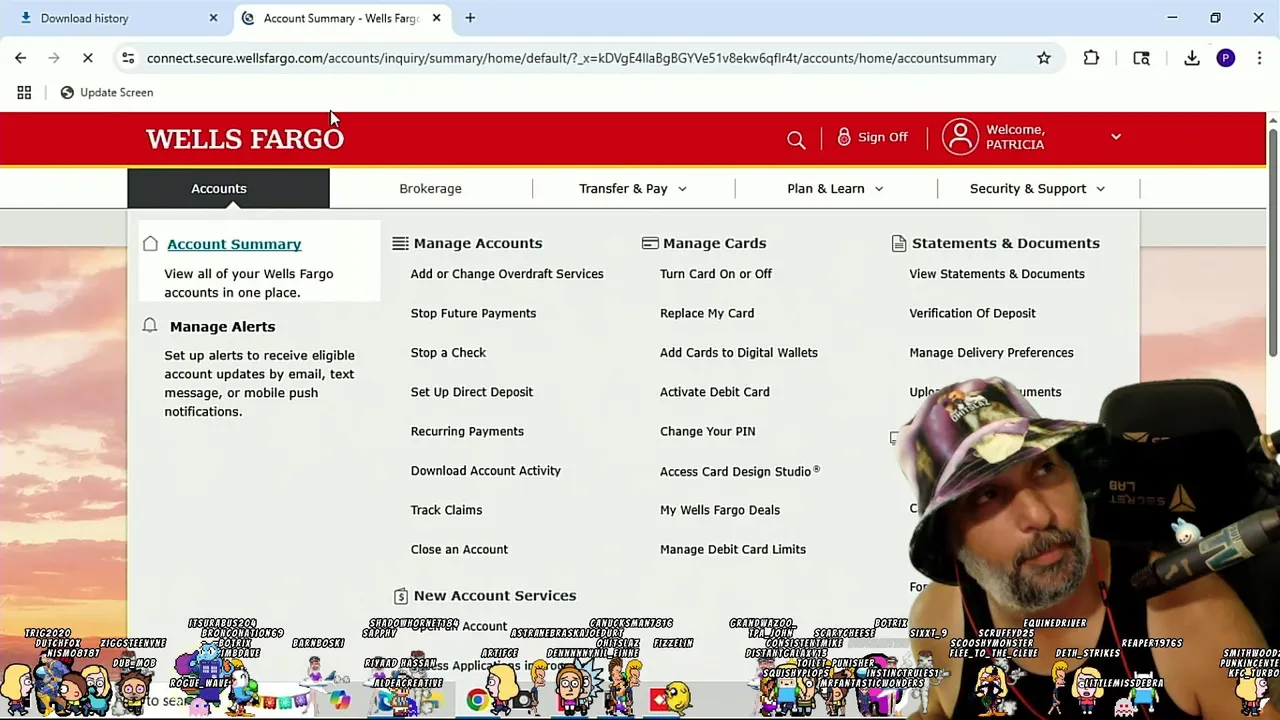Open the Brokerage menu item
The width and height of the screenshot is (1280, 720).
(430, 188)
